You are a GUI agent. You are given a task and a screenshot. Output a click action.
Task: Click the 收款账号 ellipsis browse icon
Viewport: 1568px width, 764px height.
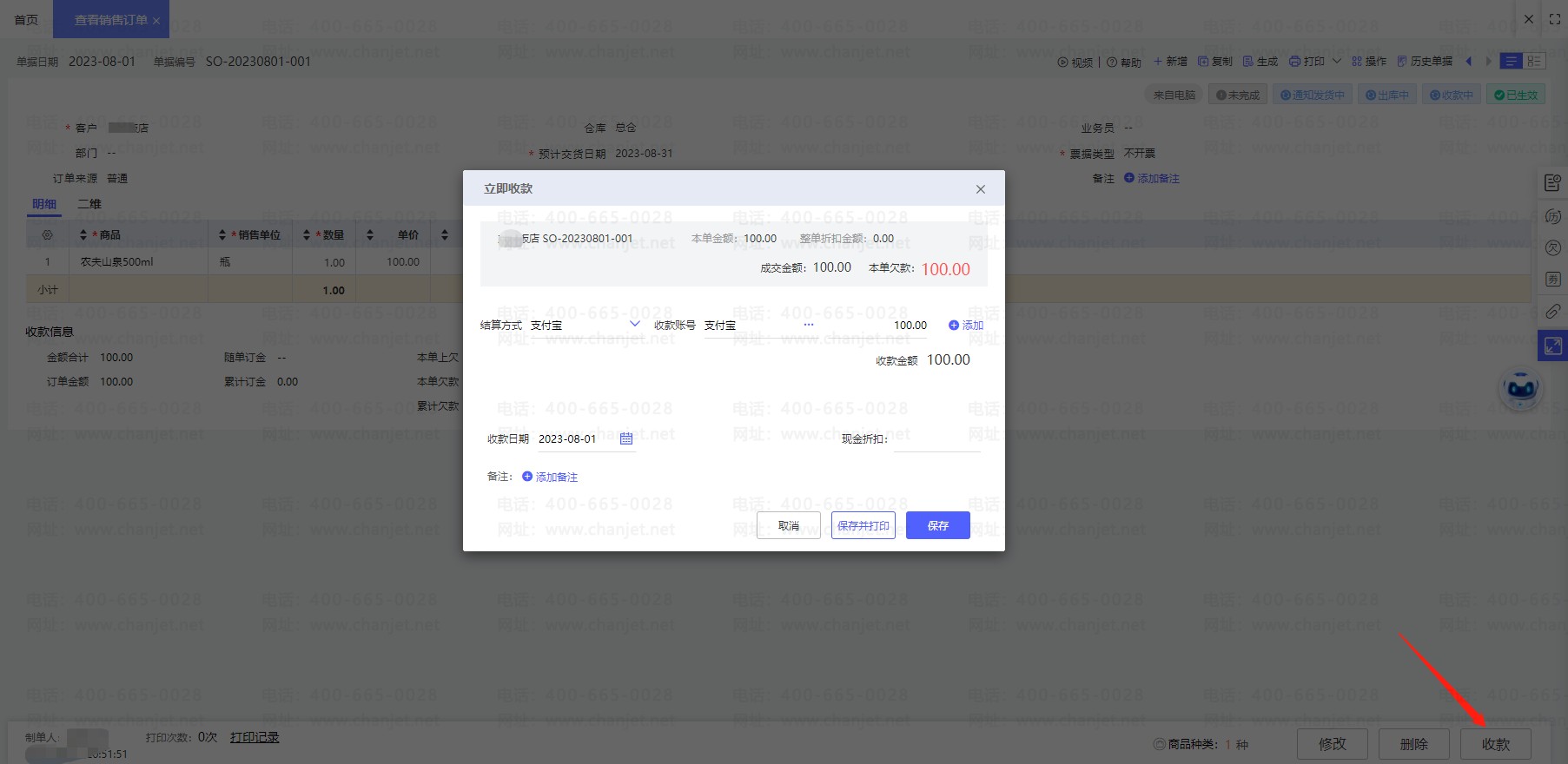pos(808,325)
